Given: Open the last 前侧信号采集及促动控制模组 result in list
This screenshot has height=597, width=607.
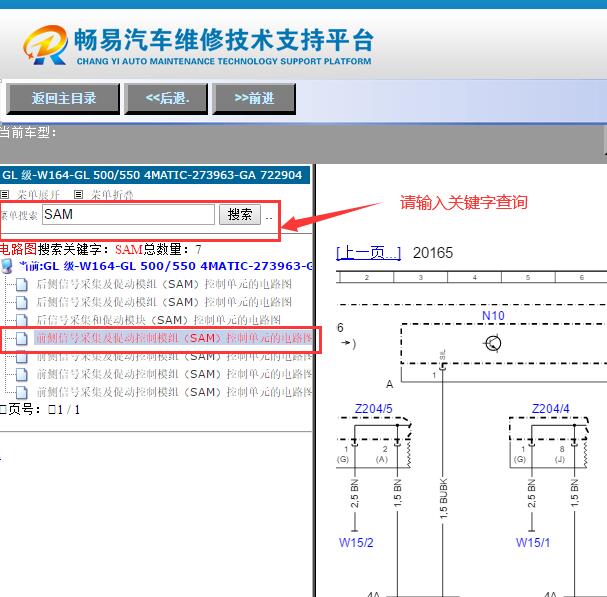Looking at the screenshot, I should tap(174, 392).
